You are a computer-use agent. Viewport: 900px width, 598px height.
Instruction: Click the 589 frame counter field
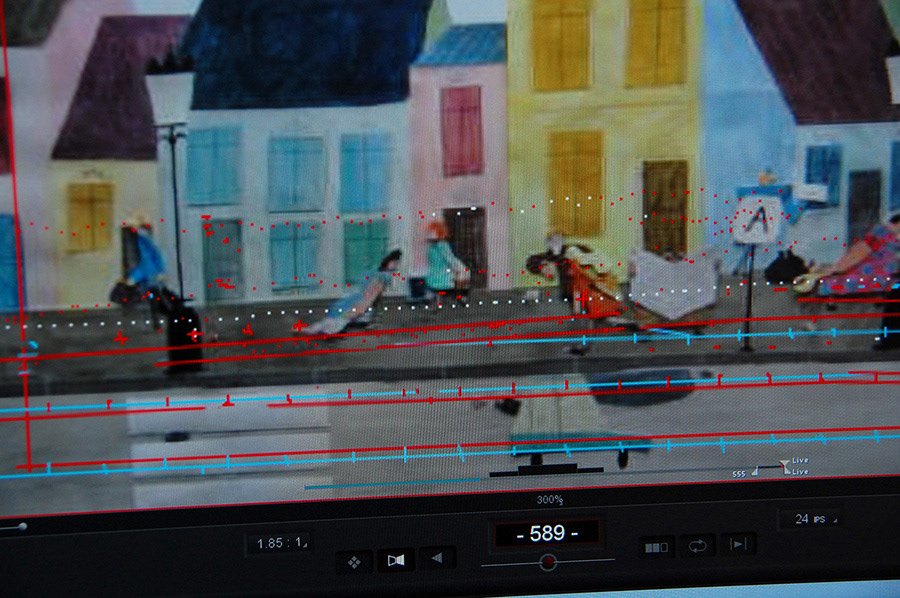coord(547,533)
